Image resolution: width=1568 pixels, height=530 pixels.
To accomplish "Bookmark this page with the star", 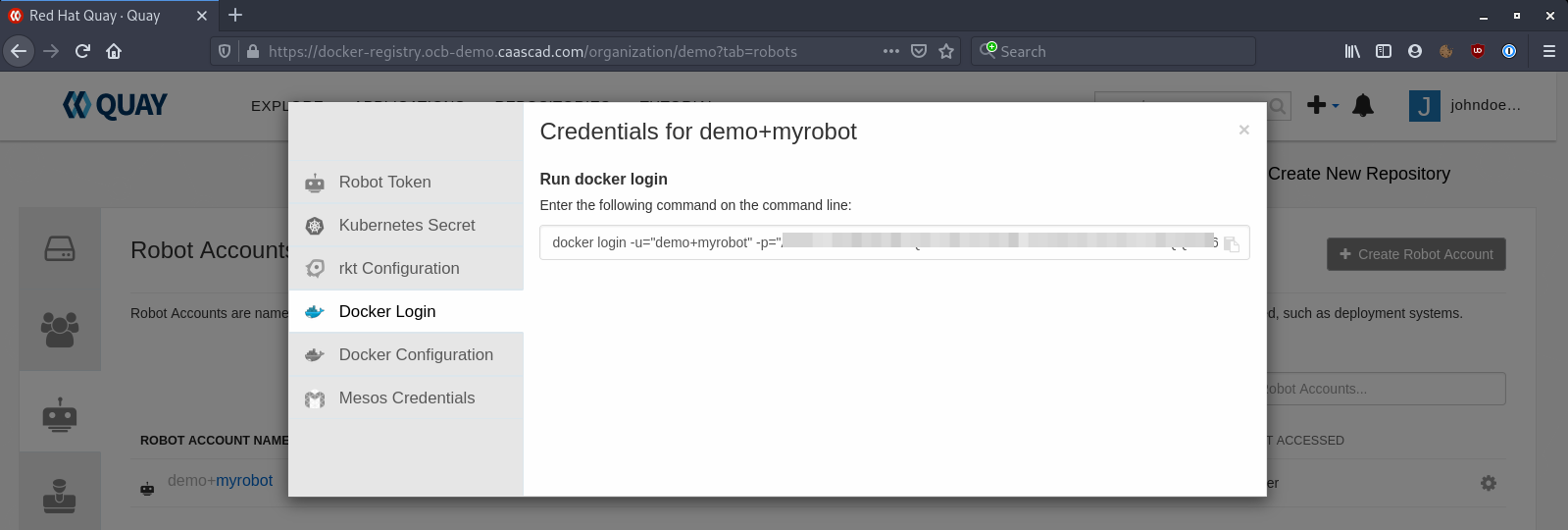I will point(946,51).
